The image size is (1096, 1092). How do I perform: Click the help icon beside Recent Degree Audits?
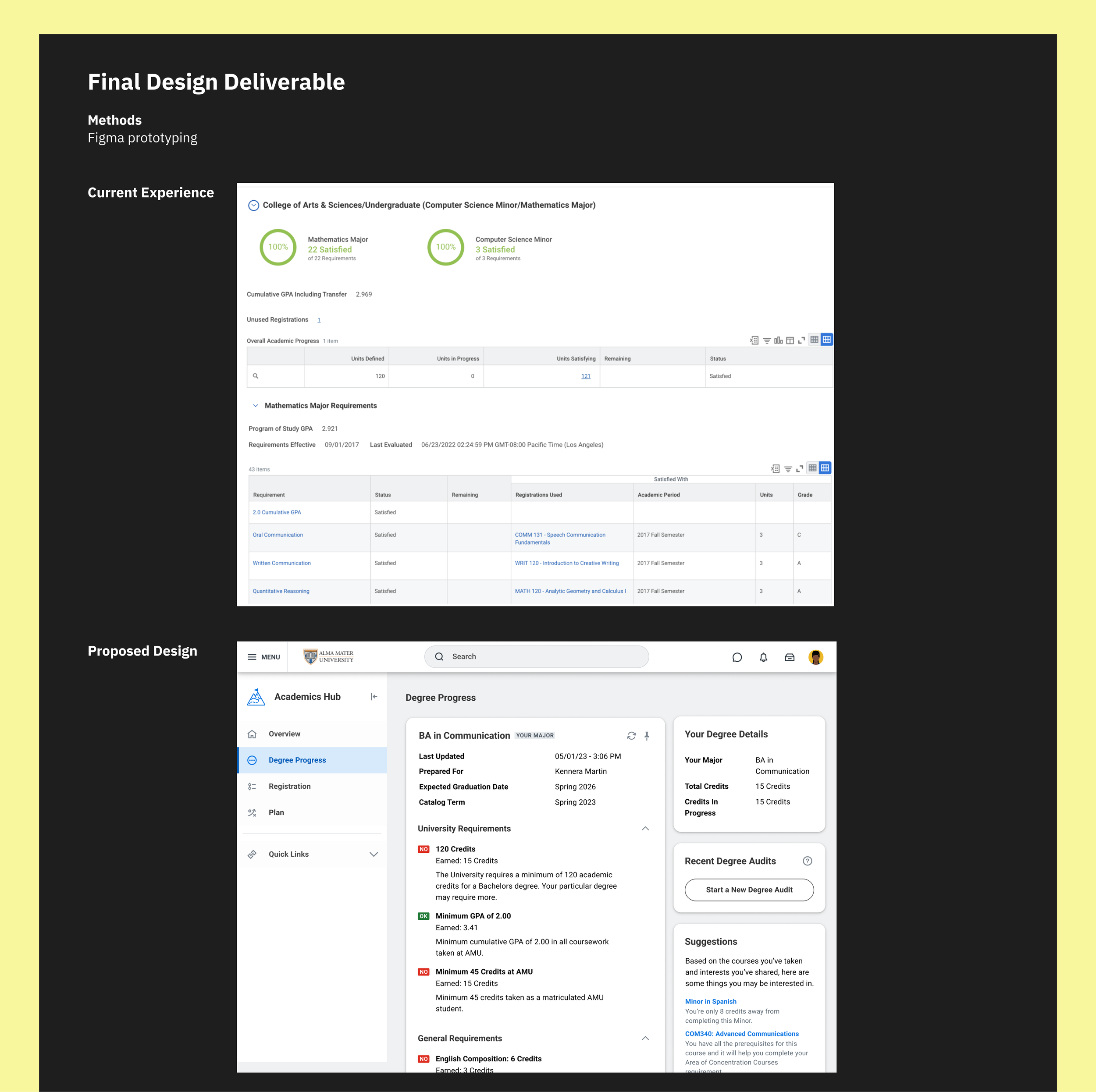tap(807, 861)
